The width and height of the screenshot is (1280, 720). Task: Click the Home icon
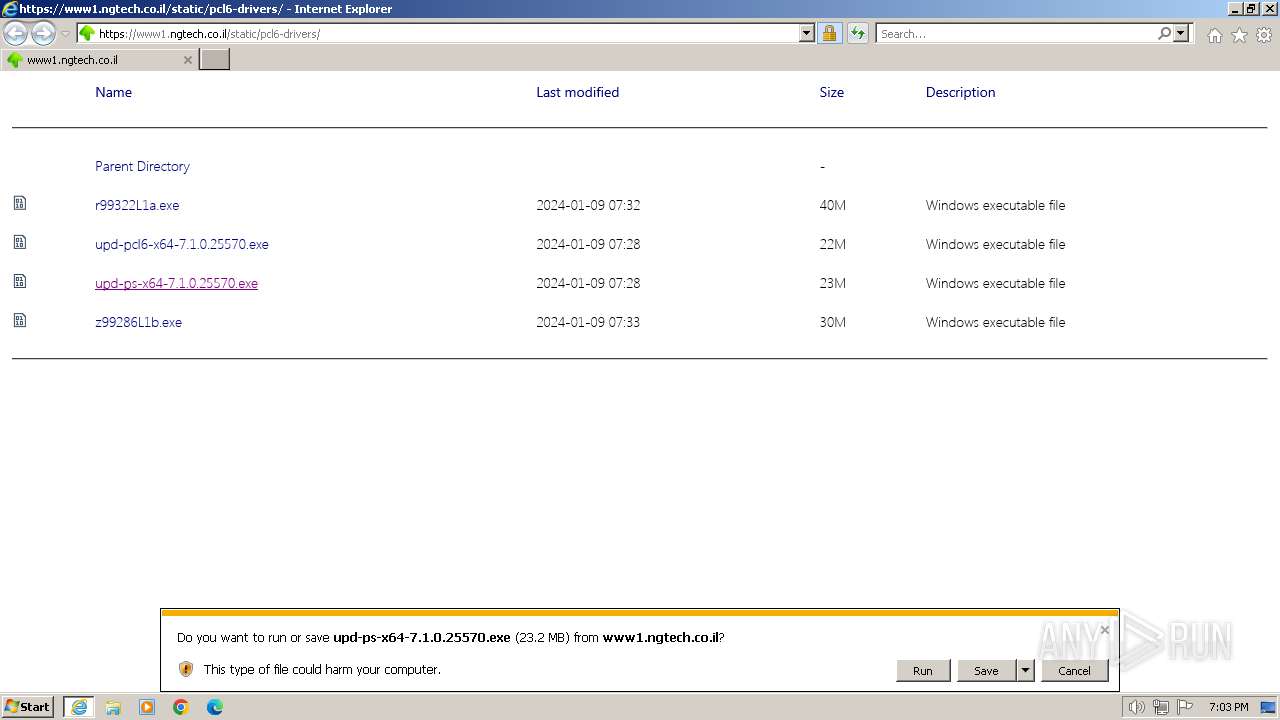(x=1214, y=35)
